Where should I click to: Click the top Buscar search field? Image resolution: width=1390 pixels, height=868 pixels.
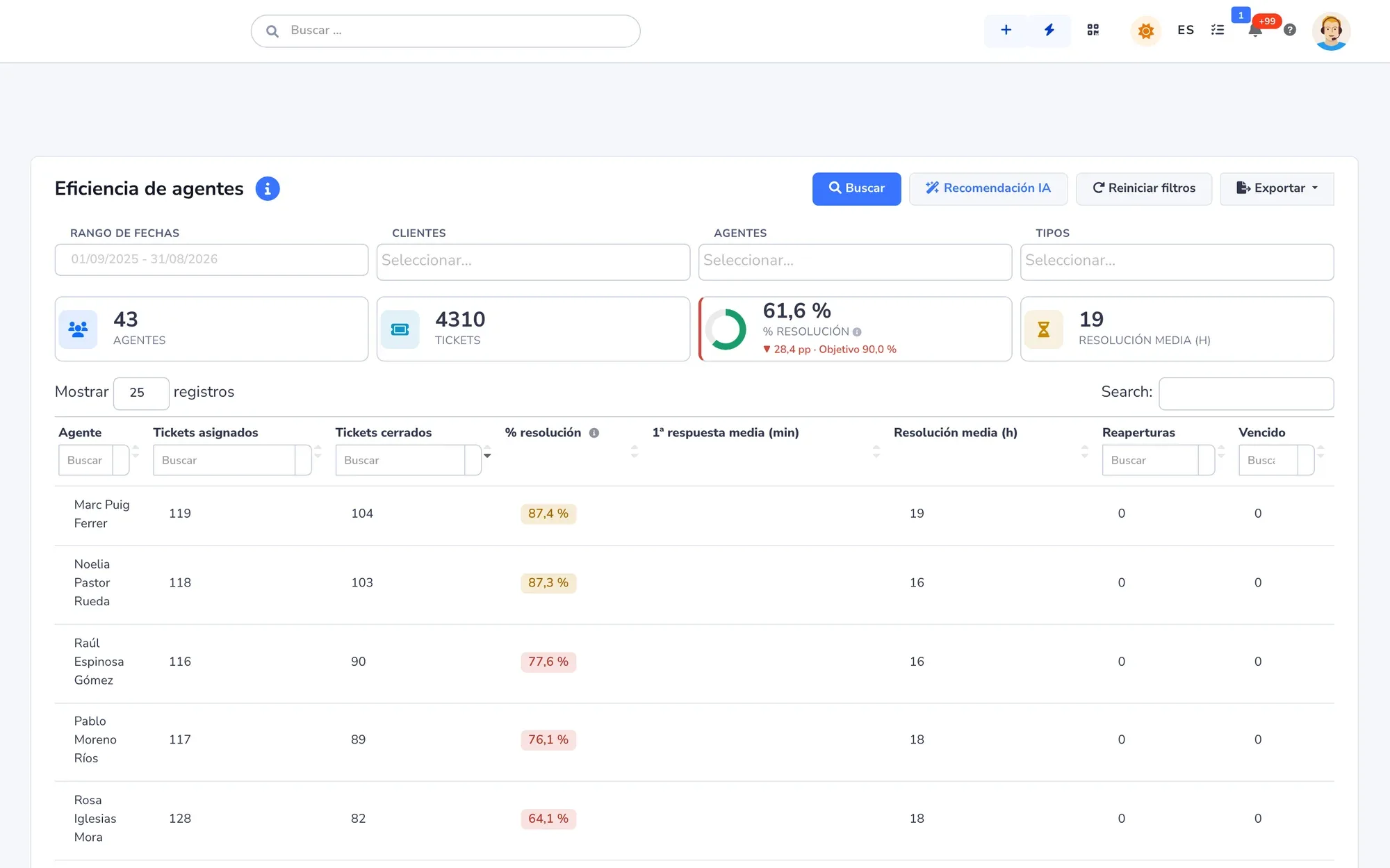tap(445, 31)
